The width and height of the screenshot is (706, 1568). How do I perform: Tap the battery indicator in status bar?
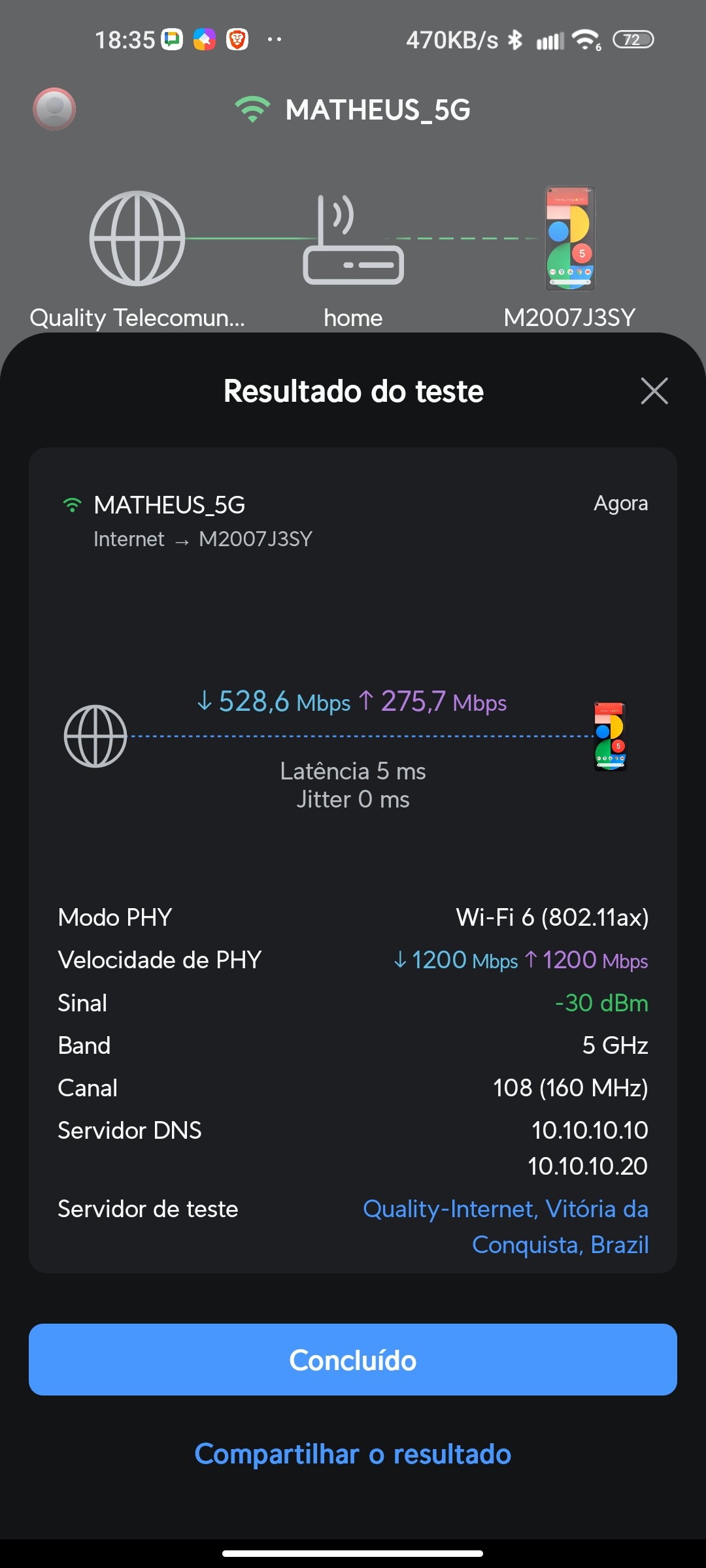633,40
